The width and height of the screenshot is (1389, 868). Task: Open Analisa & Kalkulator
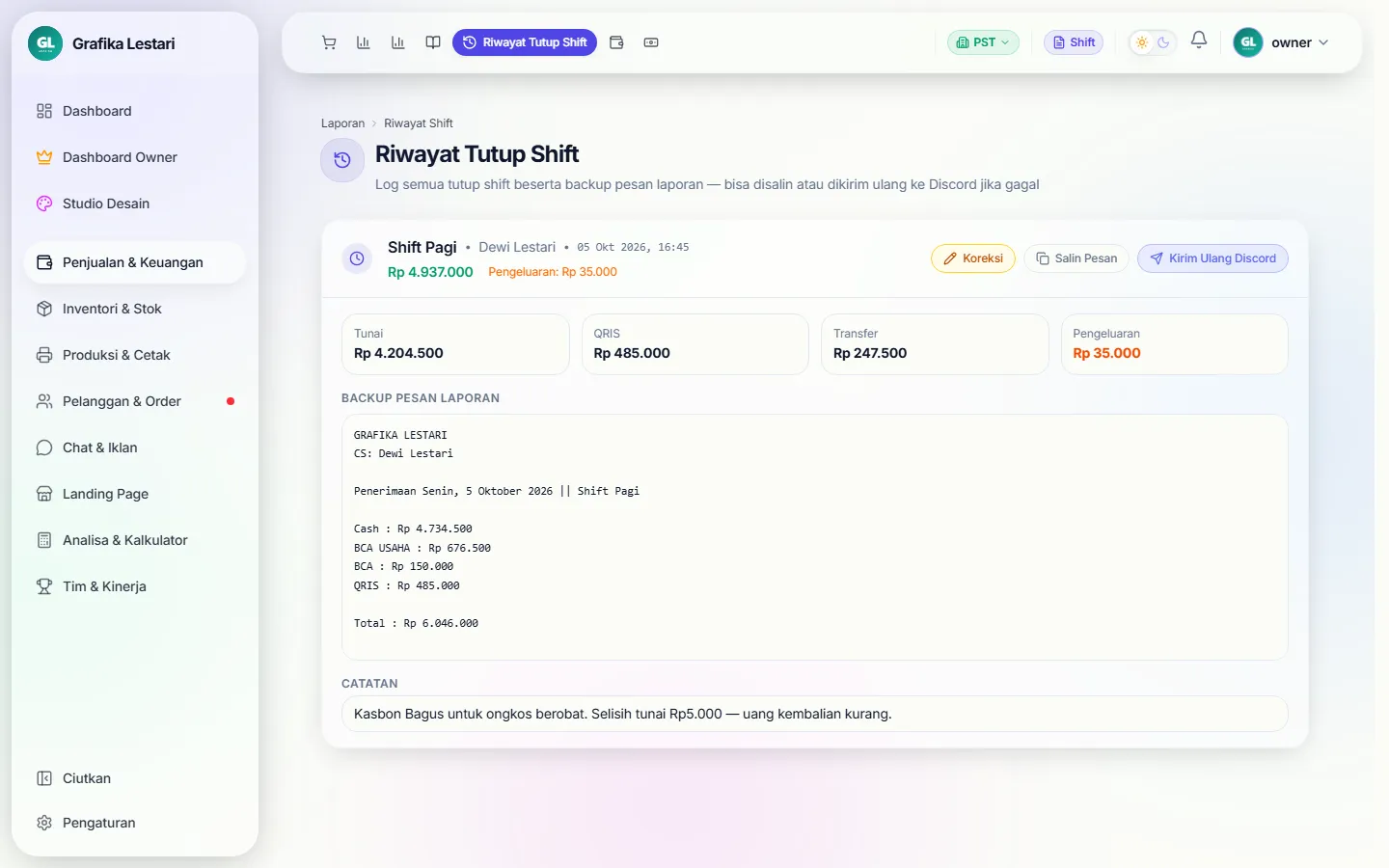(x=135, y=540)
